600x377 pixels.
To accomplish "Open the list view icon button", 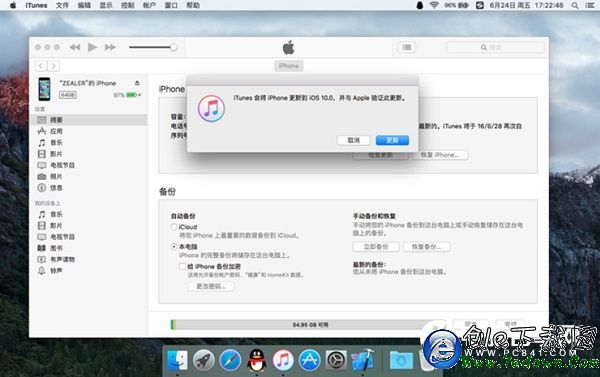I will (x=407, y=47).
